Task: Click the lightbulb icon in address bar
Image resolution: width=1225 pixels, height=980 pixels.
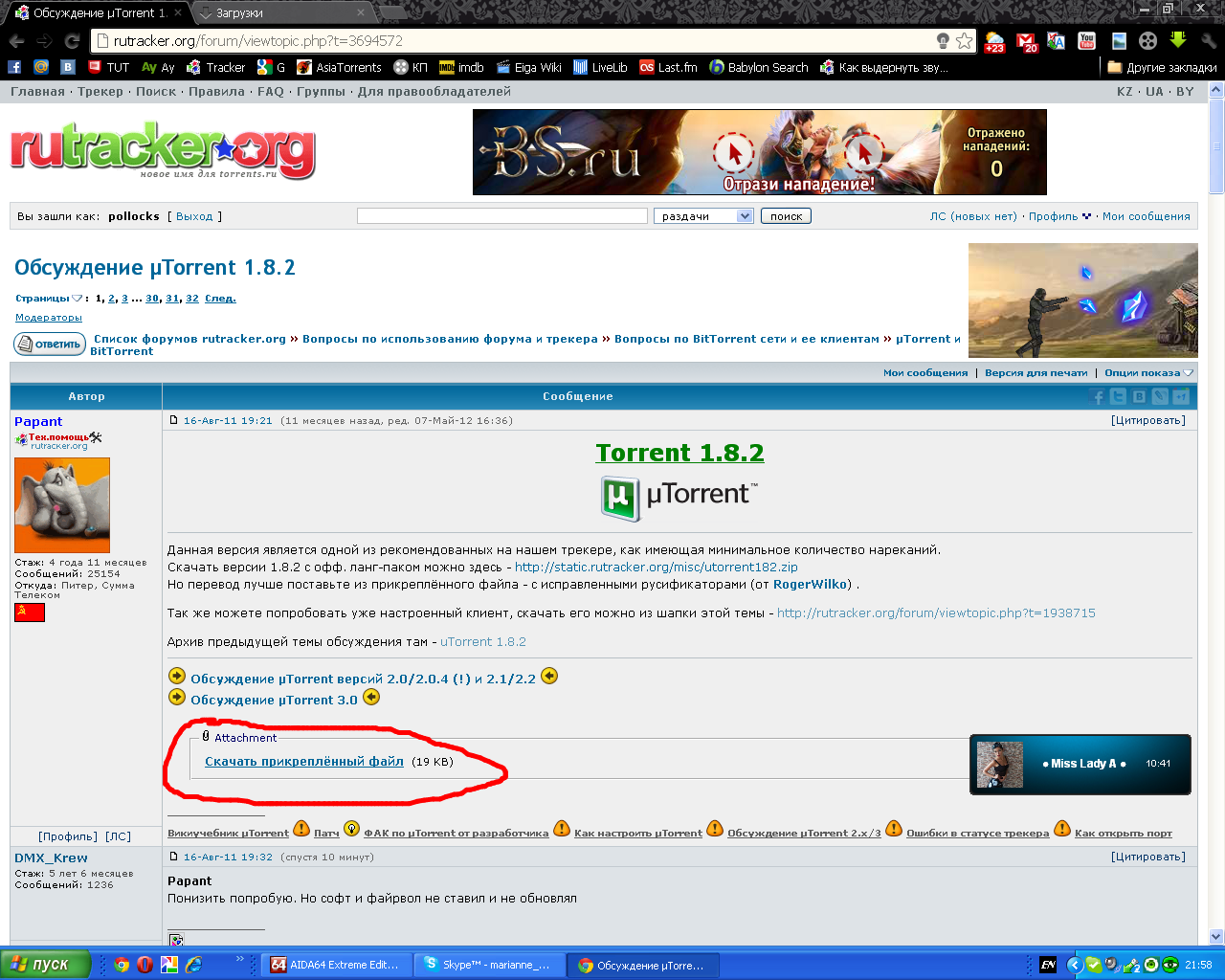Action: (x=943, y=40)
